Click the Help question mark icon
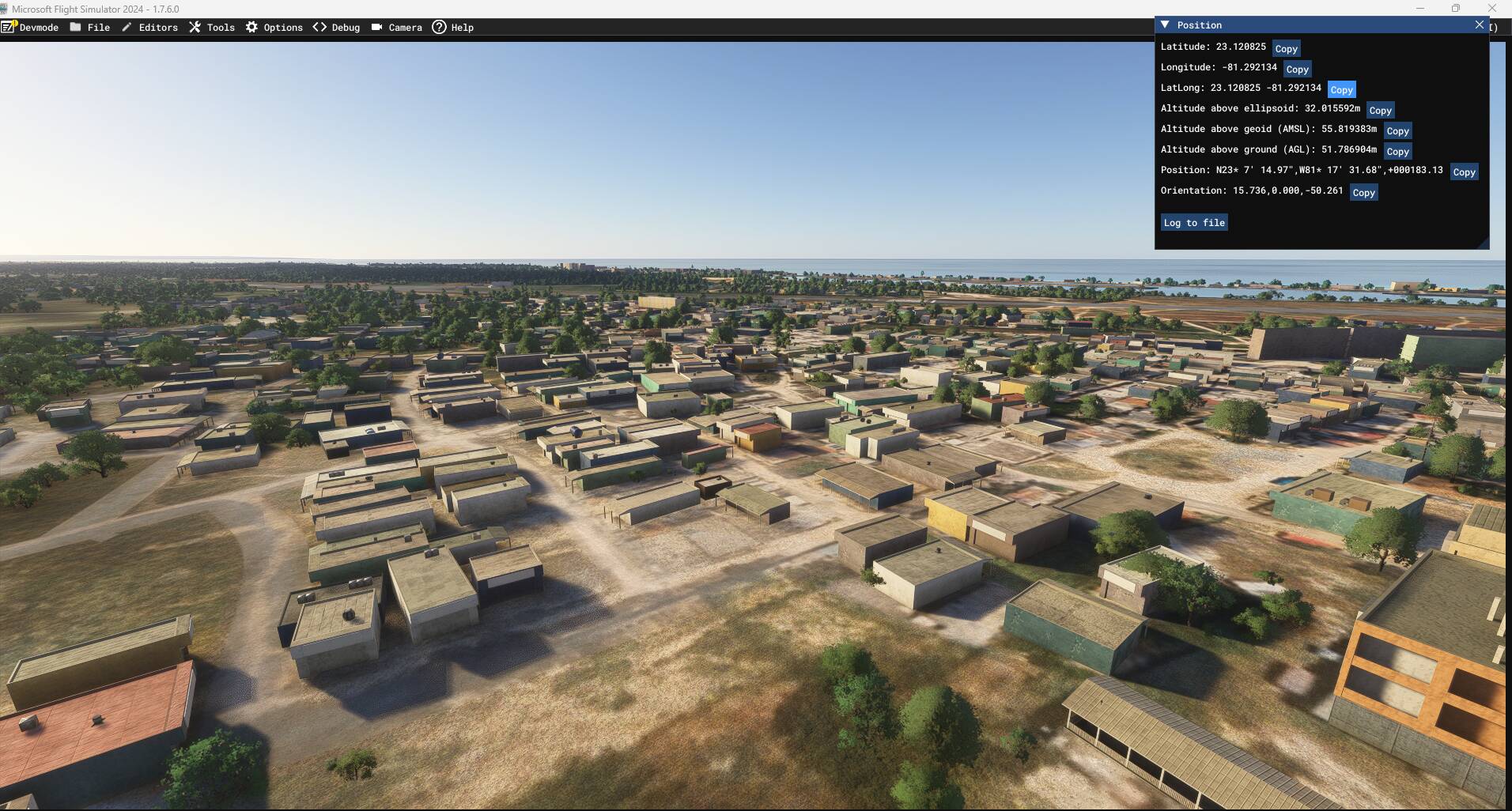The width and height of the screenshot is (1512, 811). click(439, 27)
